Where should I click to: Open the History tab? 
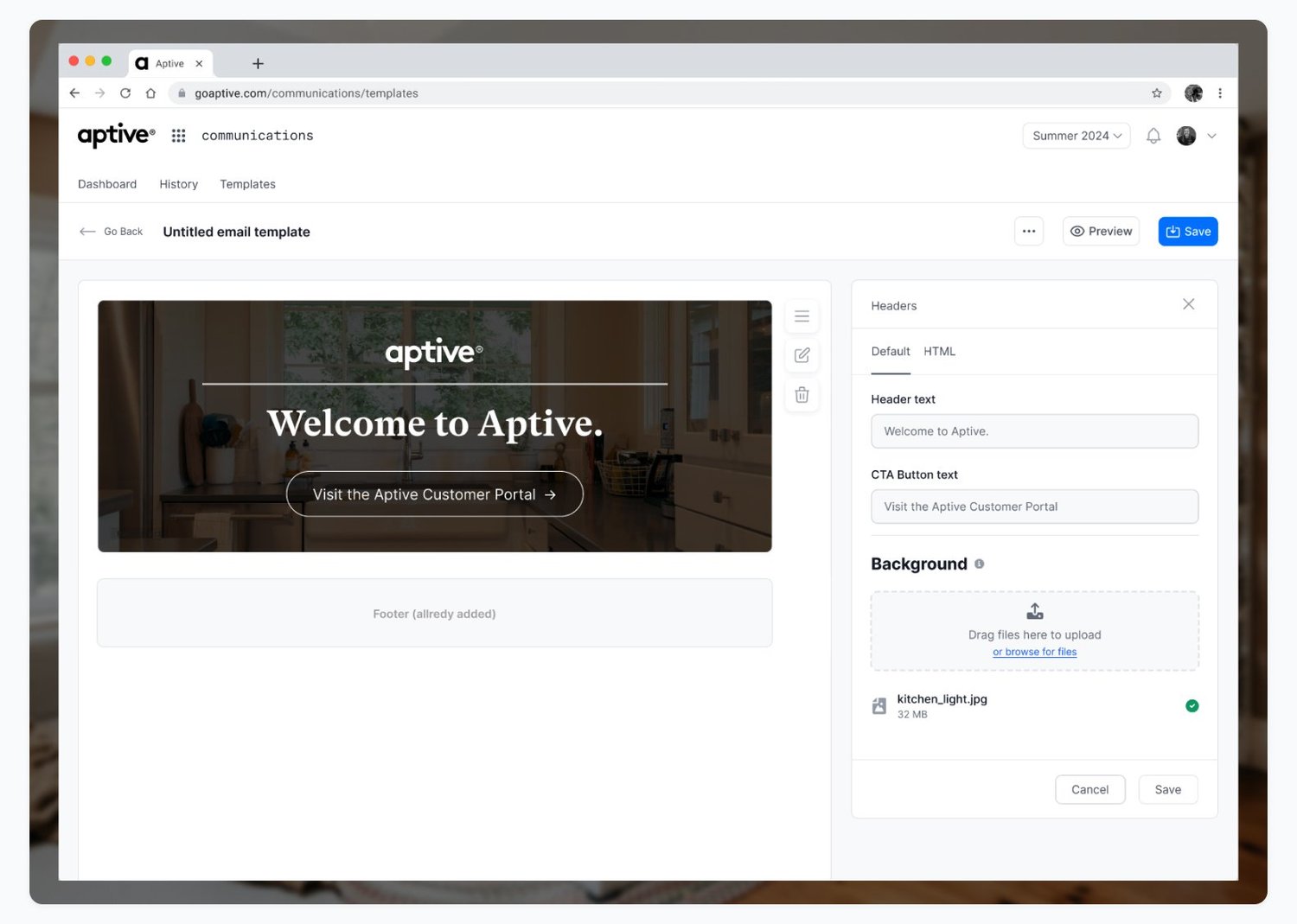click(x=179, y=184)
